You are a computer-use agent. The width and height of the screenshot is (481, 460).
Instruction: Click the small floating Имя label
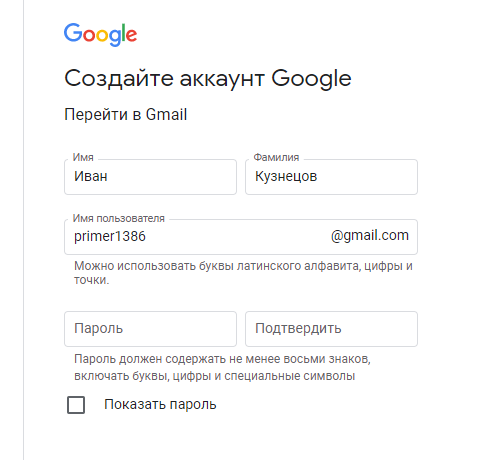click(x=83, y=157)
